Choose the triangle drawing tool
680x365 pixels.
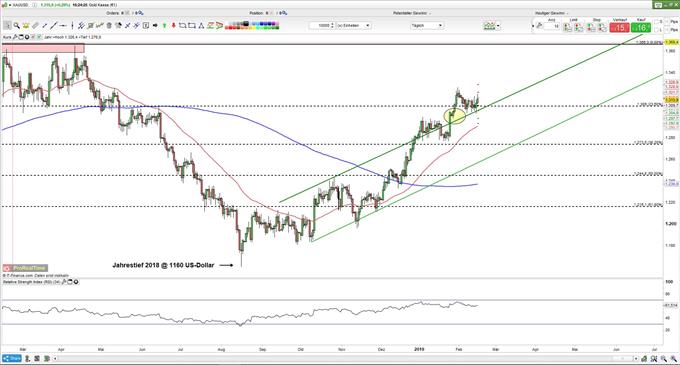click(201, 26)
